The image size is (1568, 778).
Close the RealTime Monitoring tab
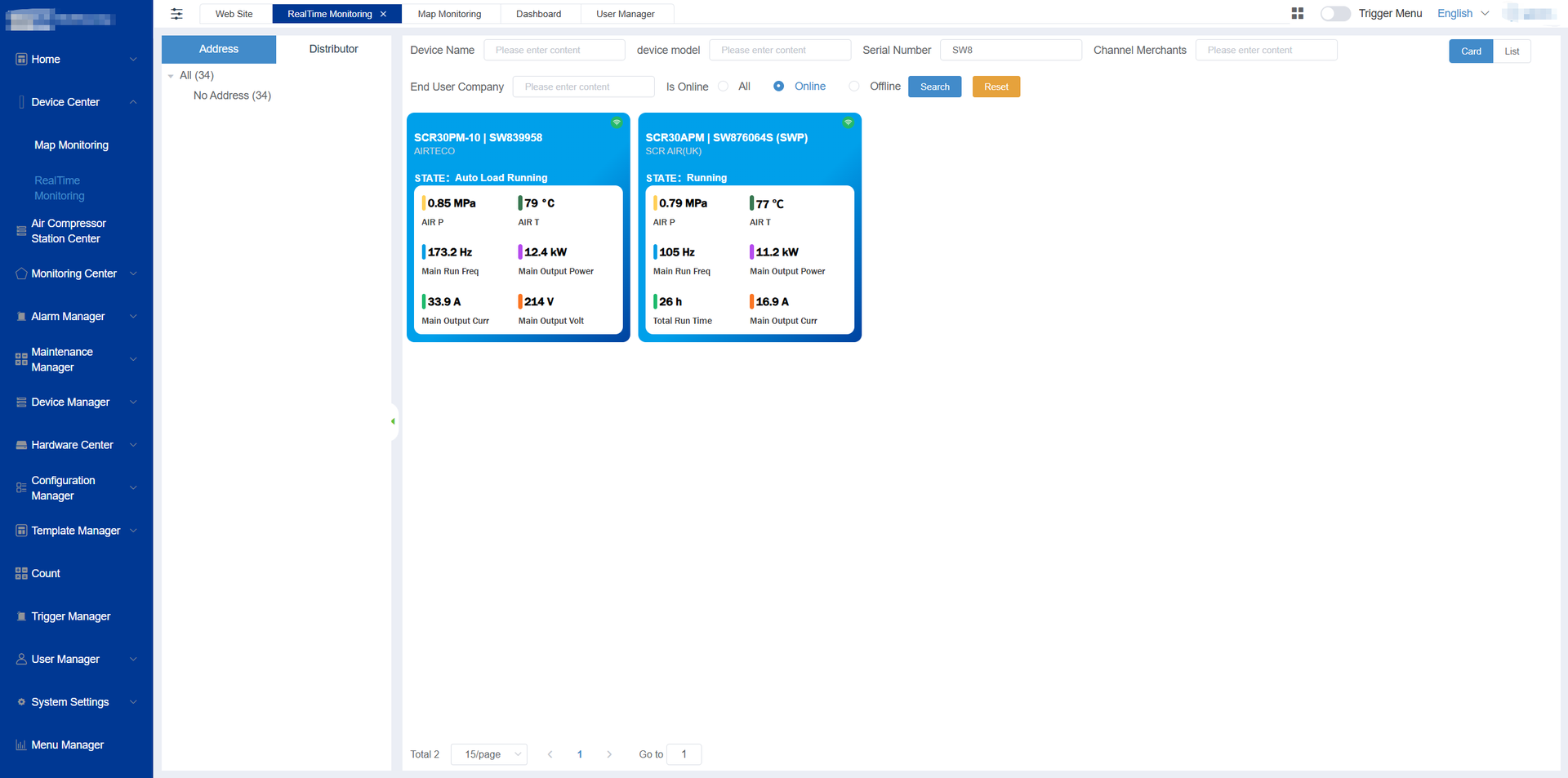[x=384, y=14]
